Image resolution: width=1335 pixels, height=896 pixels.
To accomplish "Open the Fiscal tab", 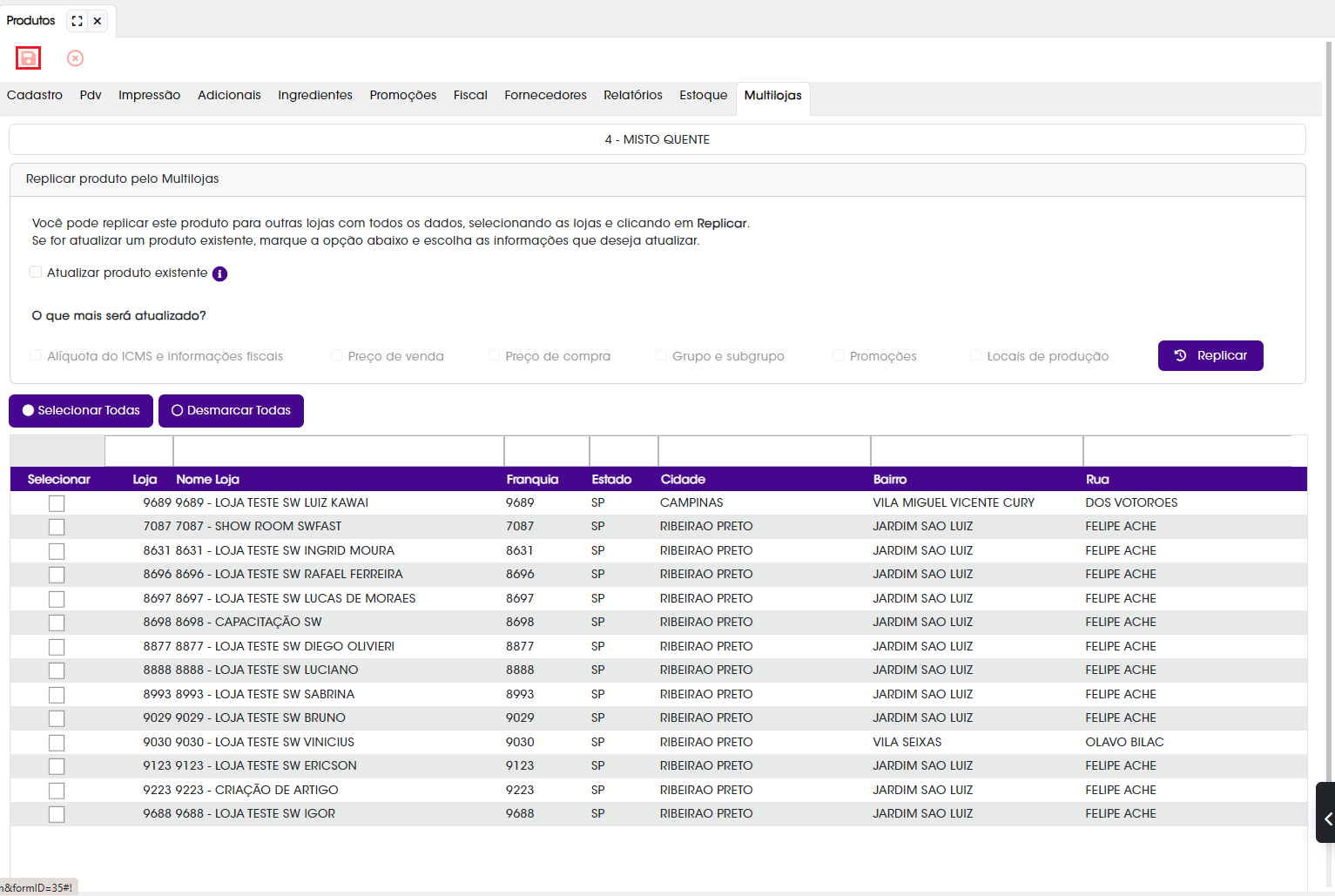I will (470, 95).
